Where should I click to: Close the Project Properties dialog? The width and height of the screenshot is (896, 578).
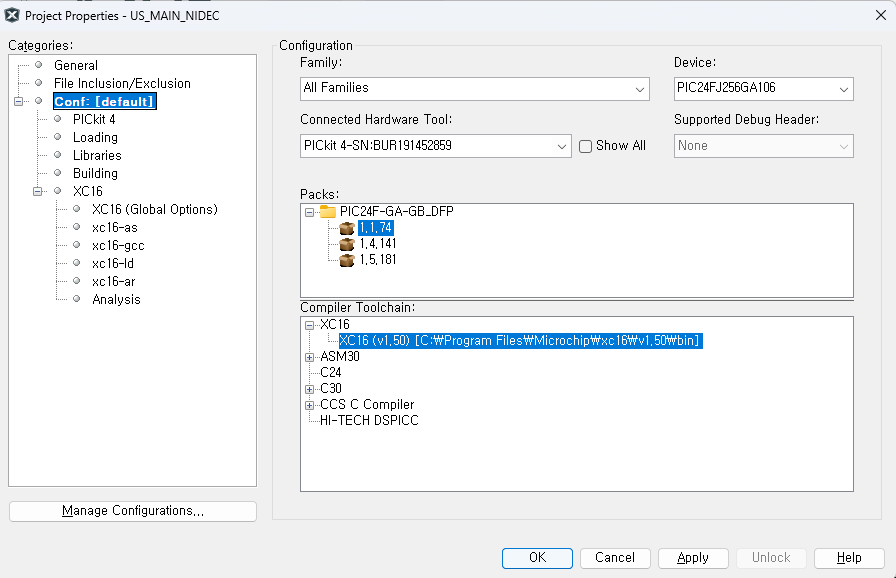click(881, 15)
